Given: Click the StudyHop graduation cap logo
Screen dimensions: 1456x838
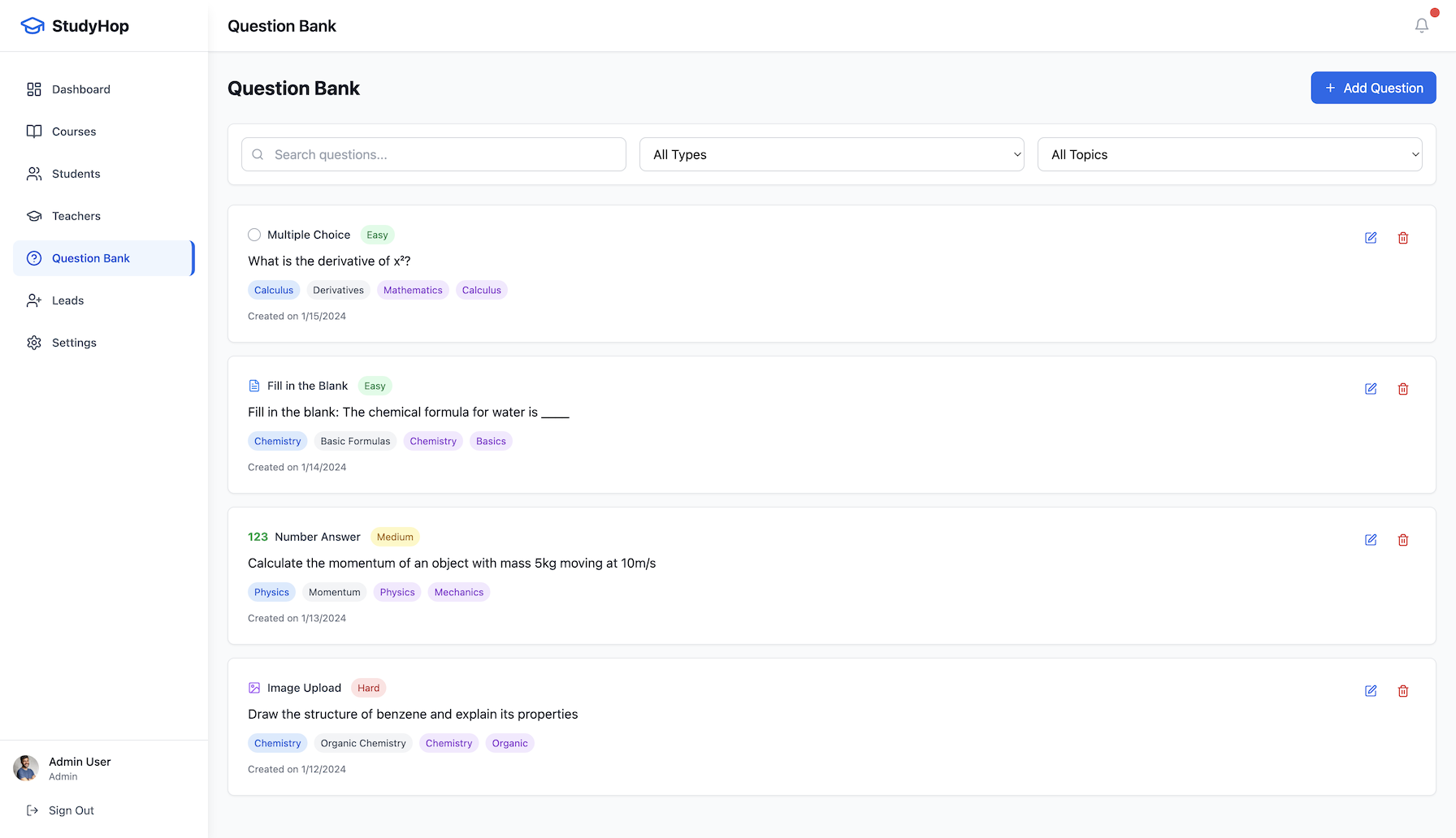Looking at the screenshot, I should (x=32, y=26).
